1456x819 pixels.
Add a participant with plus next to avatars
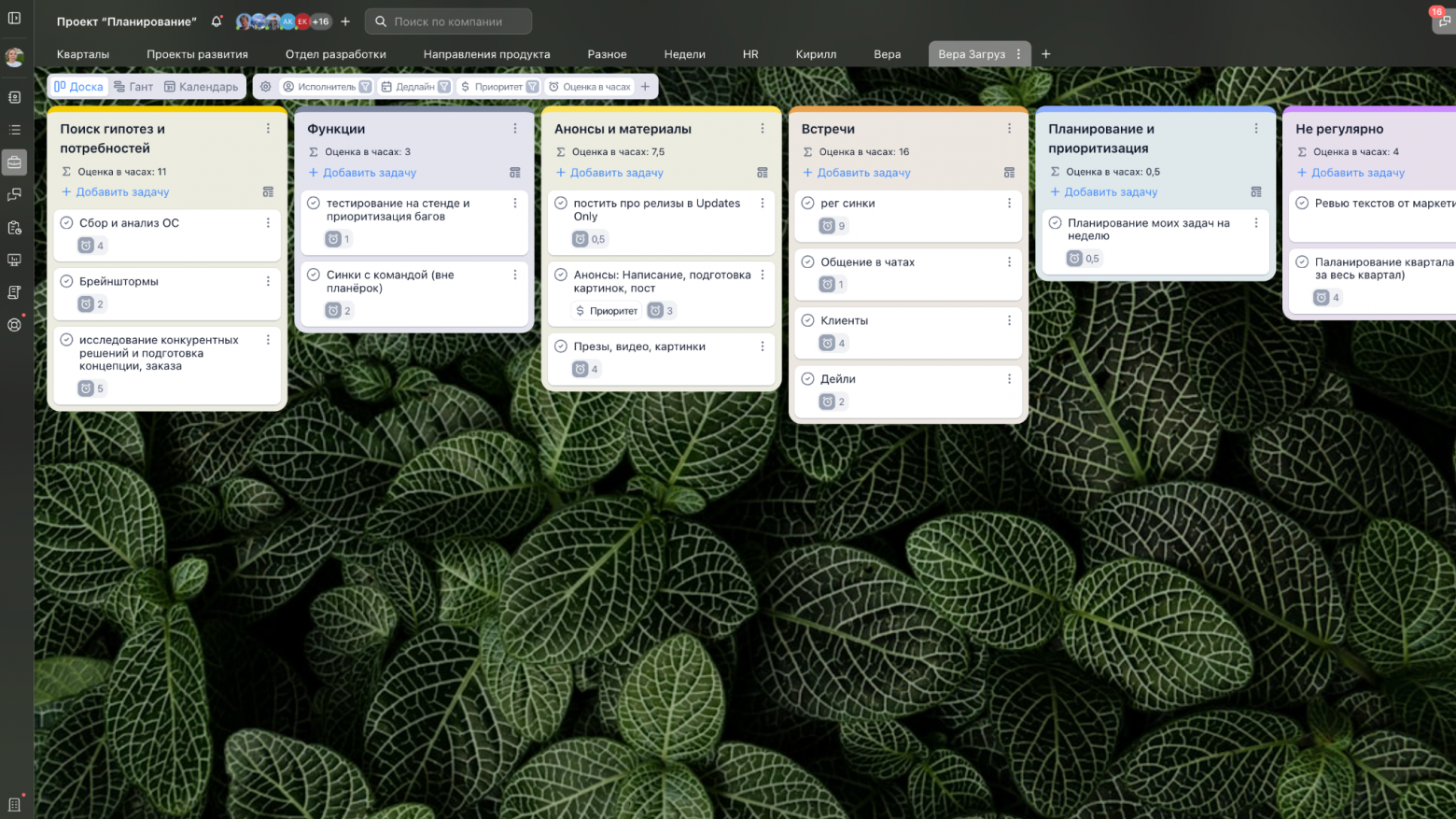coord(345,21)
